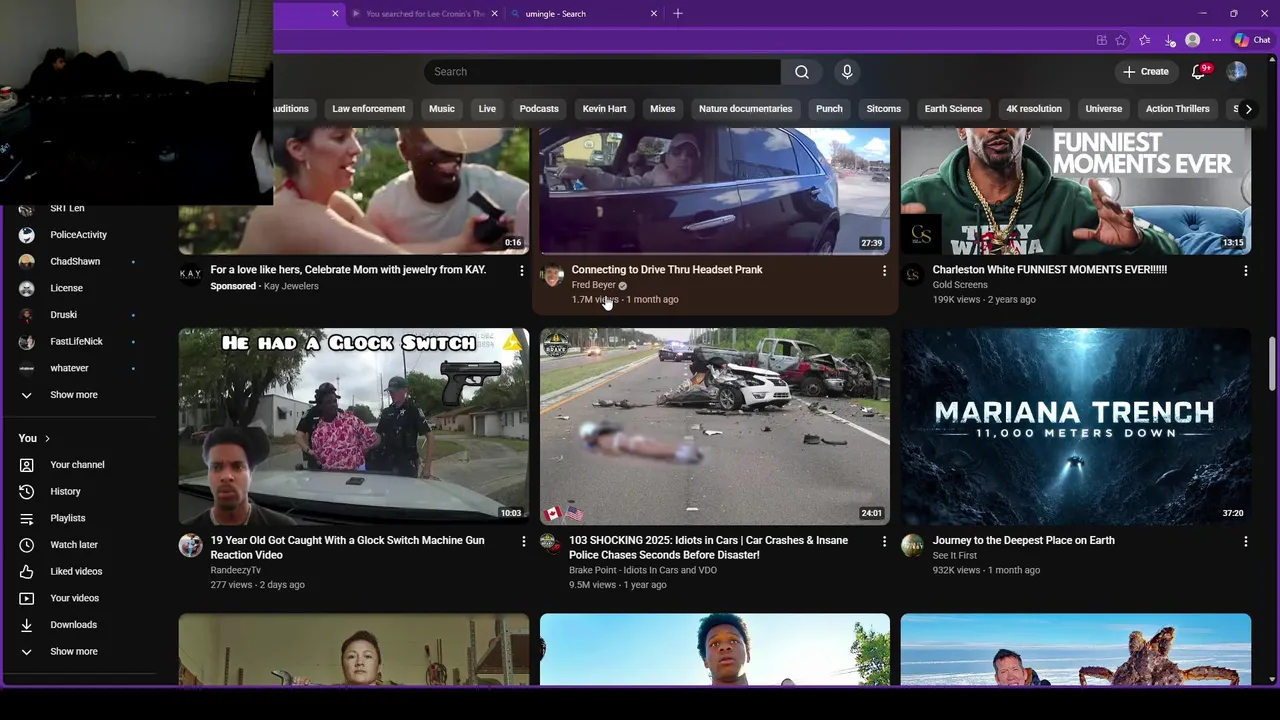The image size is (1280, 720).
Task: Select the Podcasts category chip
Action: pos(539,109)
